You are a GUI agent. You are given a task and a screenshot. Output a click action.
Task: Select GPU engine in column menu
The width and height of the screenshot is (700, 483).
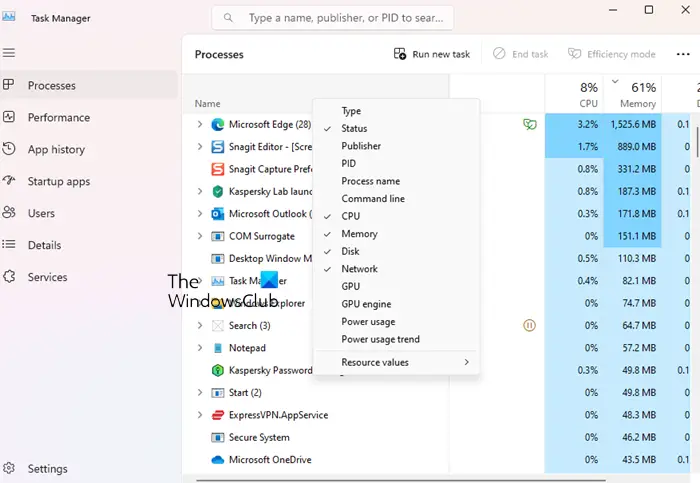click(x=397, y=304)
